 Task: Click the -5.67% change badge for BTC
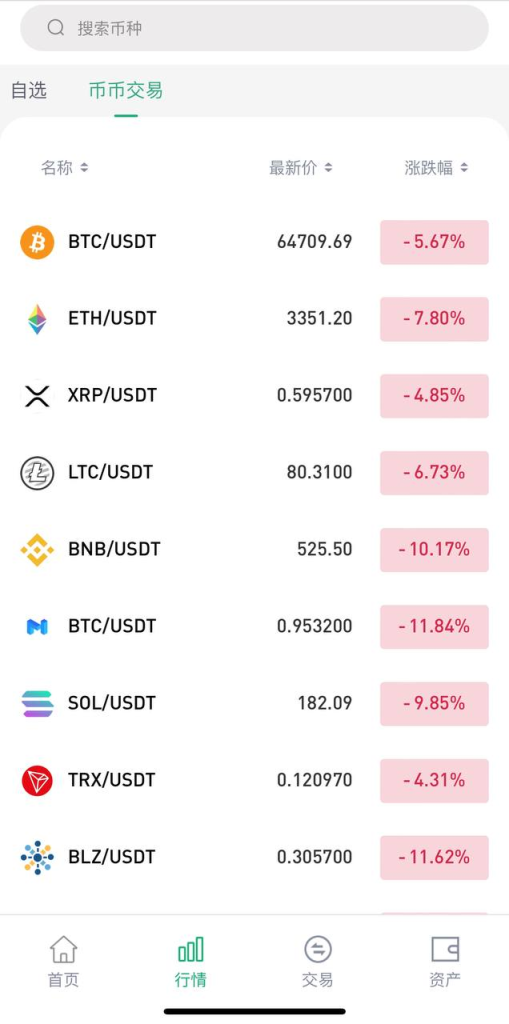pos(435,242)
